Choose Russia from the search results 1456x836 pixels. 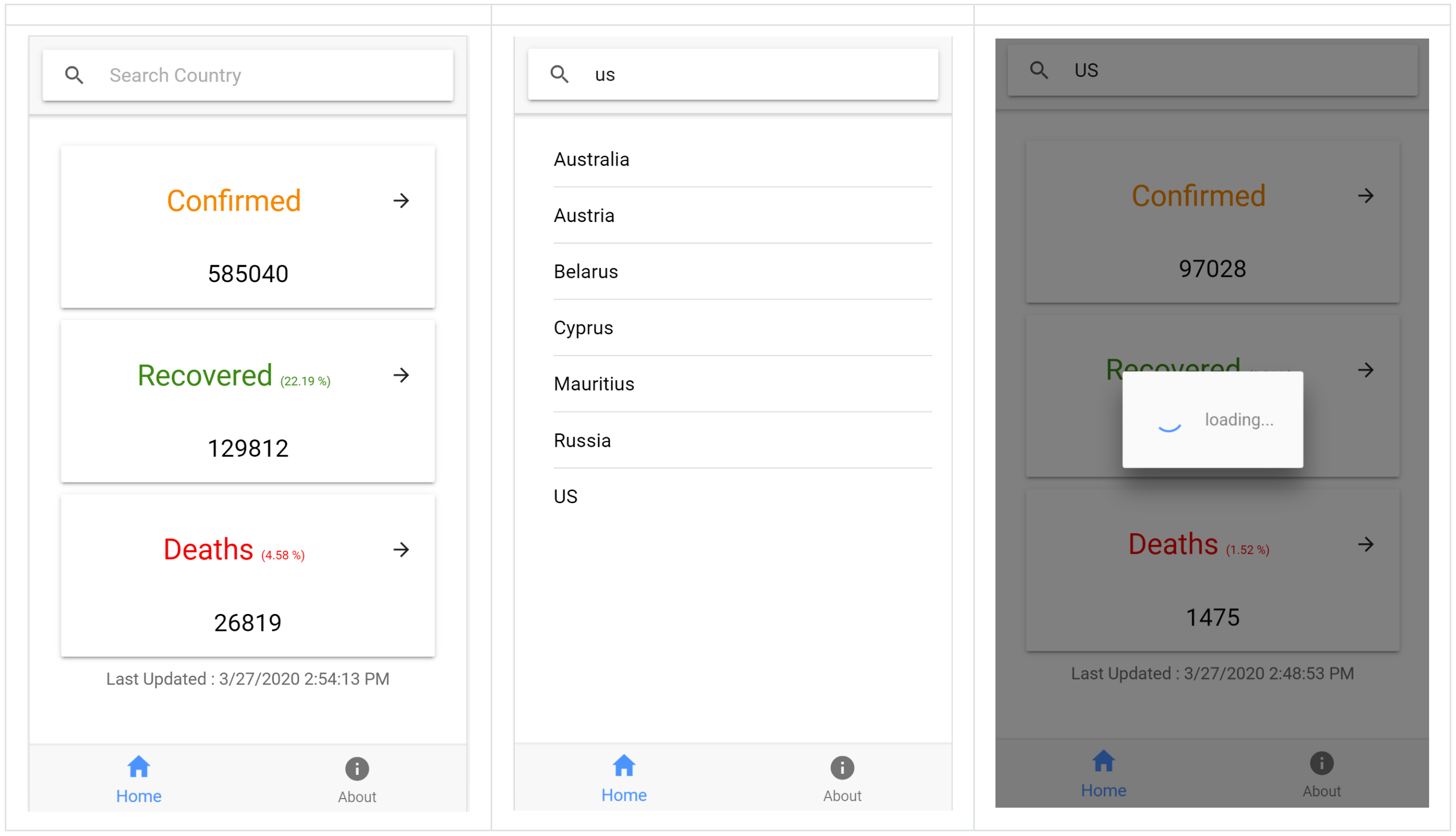[581, 440]
